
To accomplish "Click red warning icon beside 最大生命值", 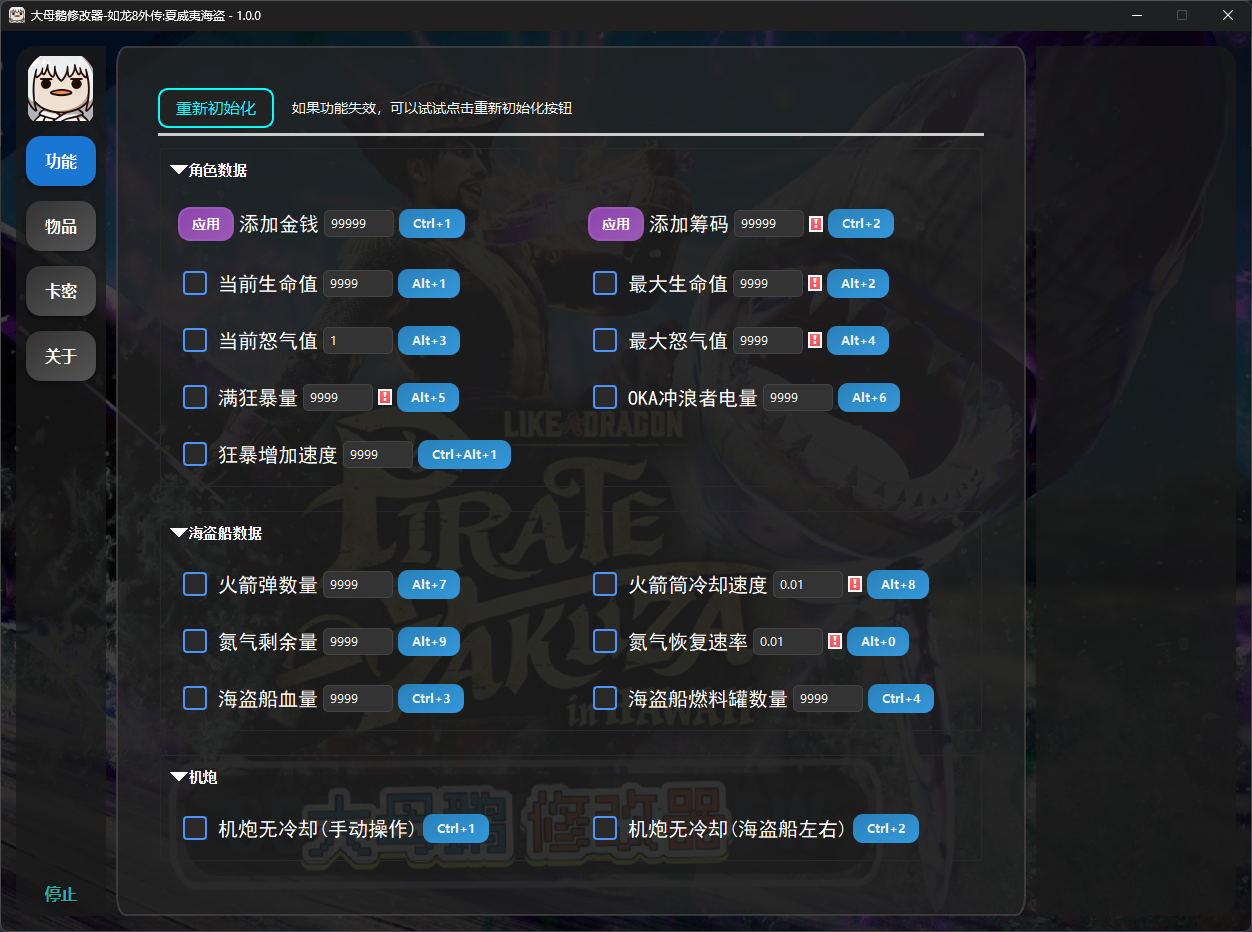I will click(815, 283).
